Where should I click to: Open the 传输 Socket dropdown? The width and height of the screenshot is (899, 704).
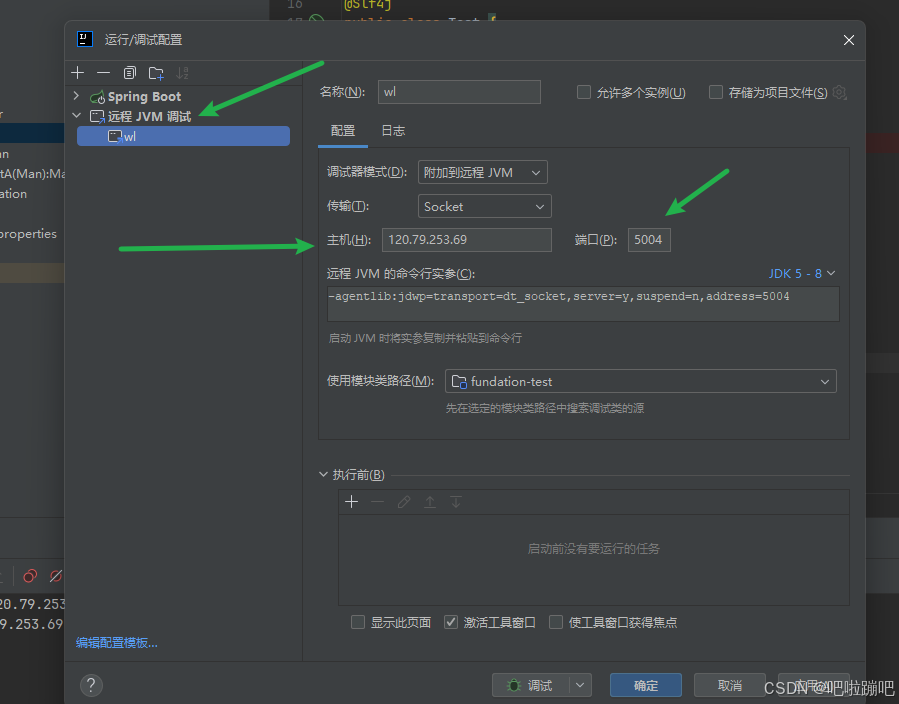(484, 206)
